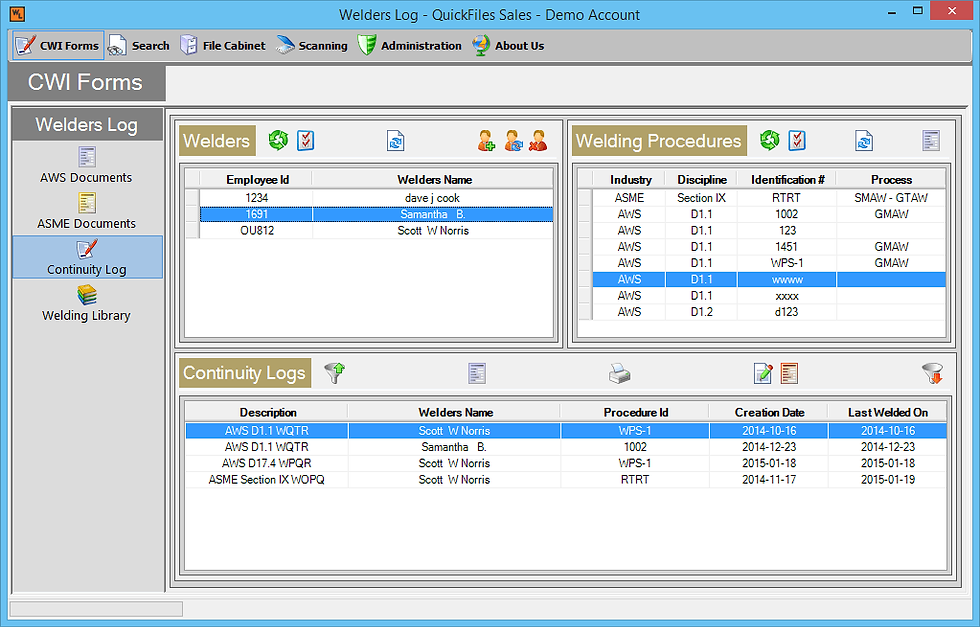The image size is (980, 627).
Task: Open Welding Library in the sidebar
Action: point(86,303)
